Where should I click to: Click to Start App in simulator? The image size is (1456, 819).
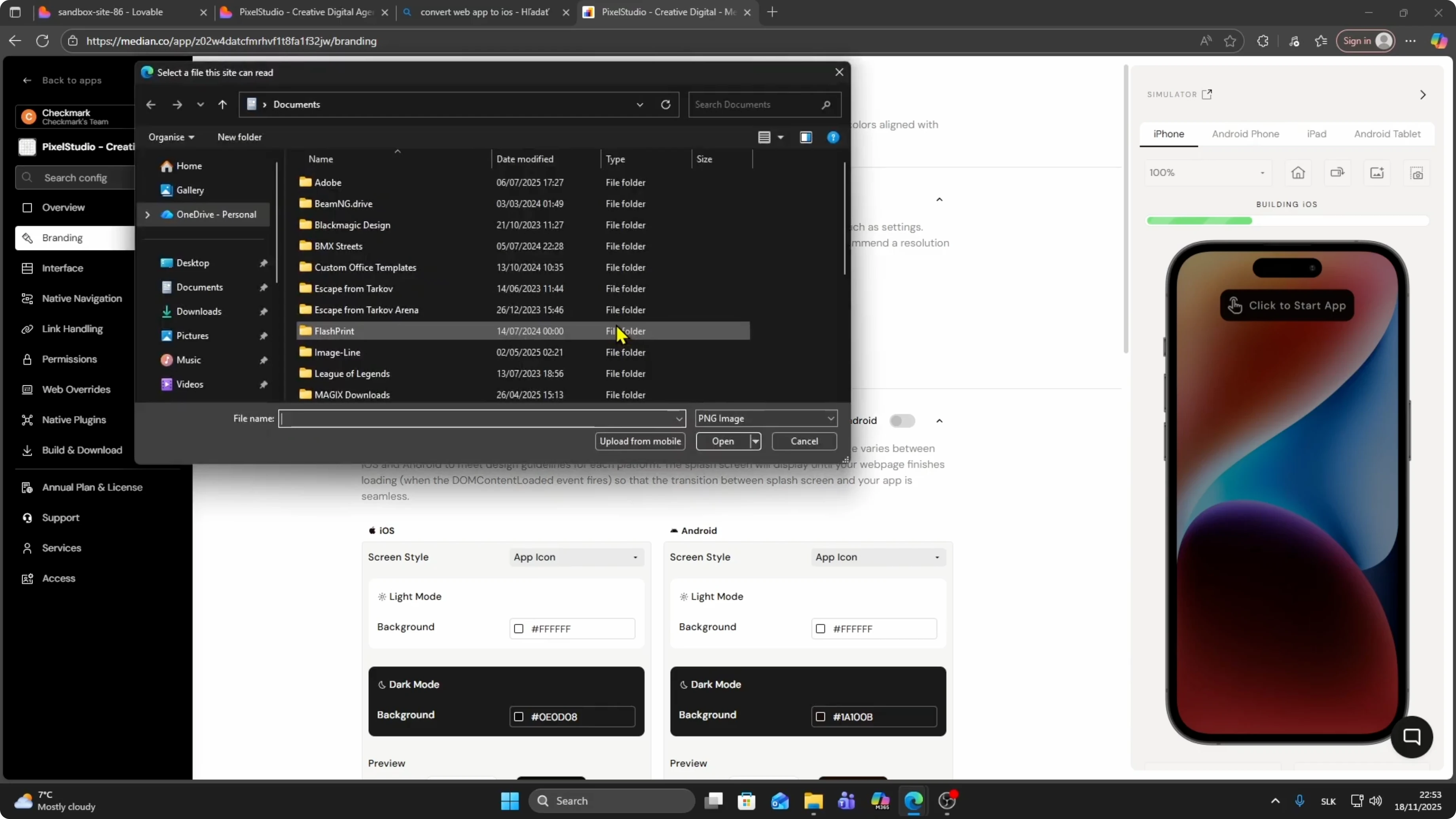coord(1286,306)
